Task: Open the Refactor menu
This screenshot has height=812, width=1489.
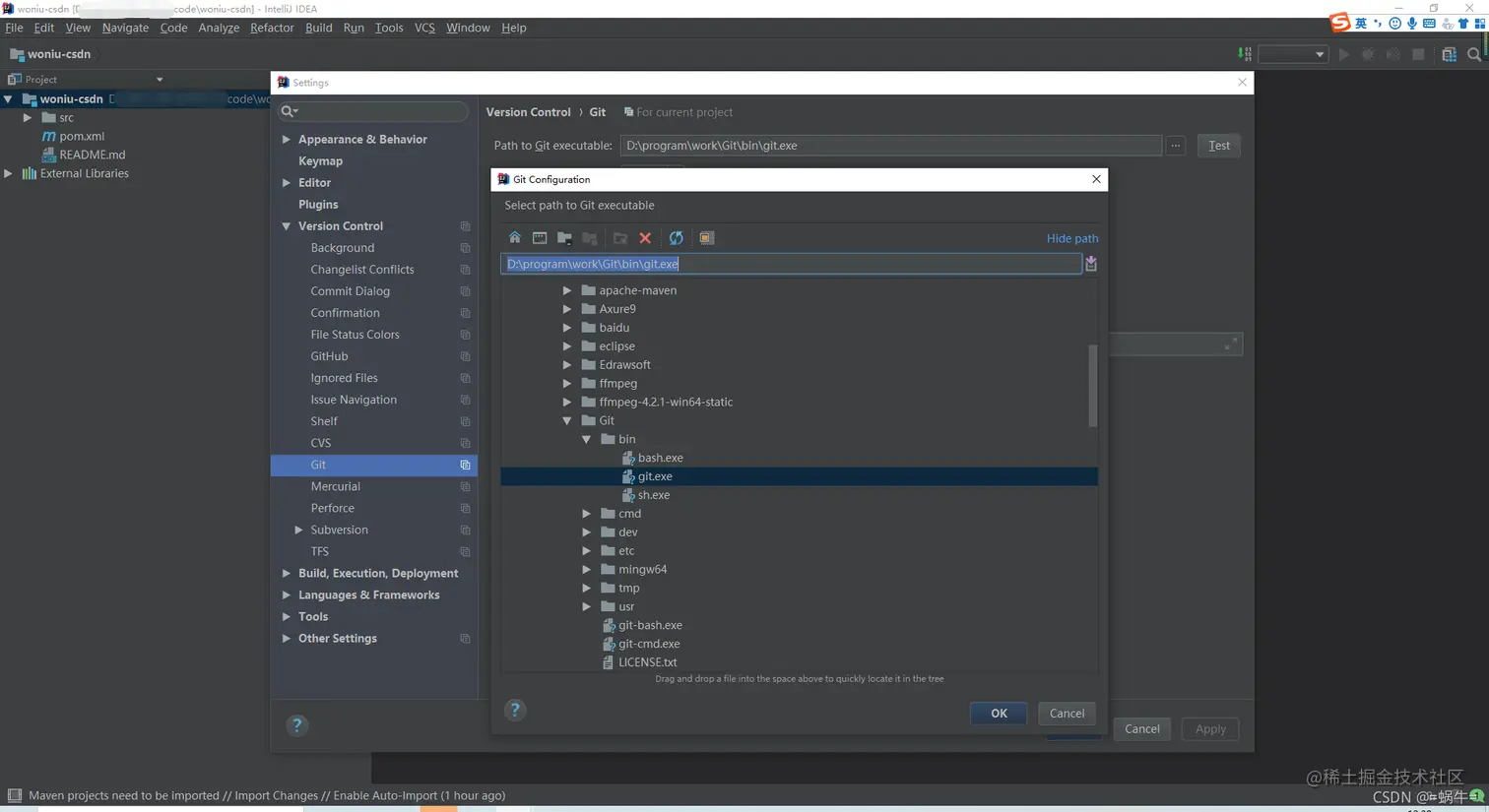Action: [272, 28]
